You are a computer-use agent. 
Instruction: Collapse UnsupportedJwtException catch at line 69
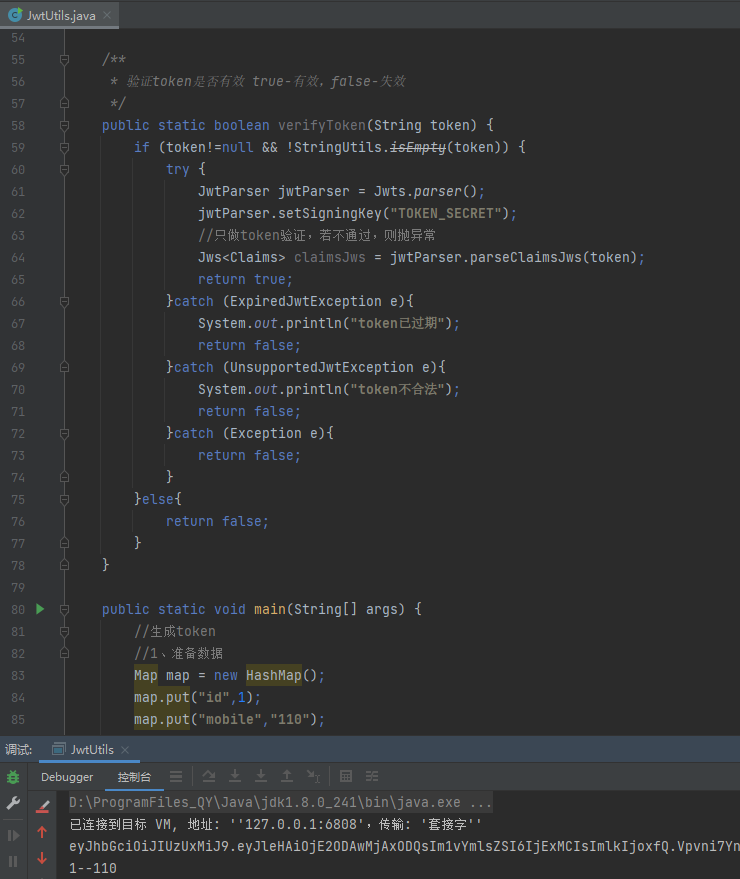coord(64,367)
